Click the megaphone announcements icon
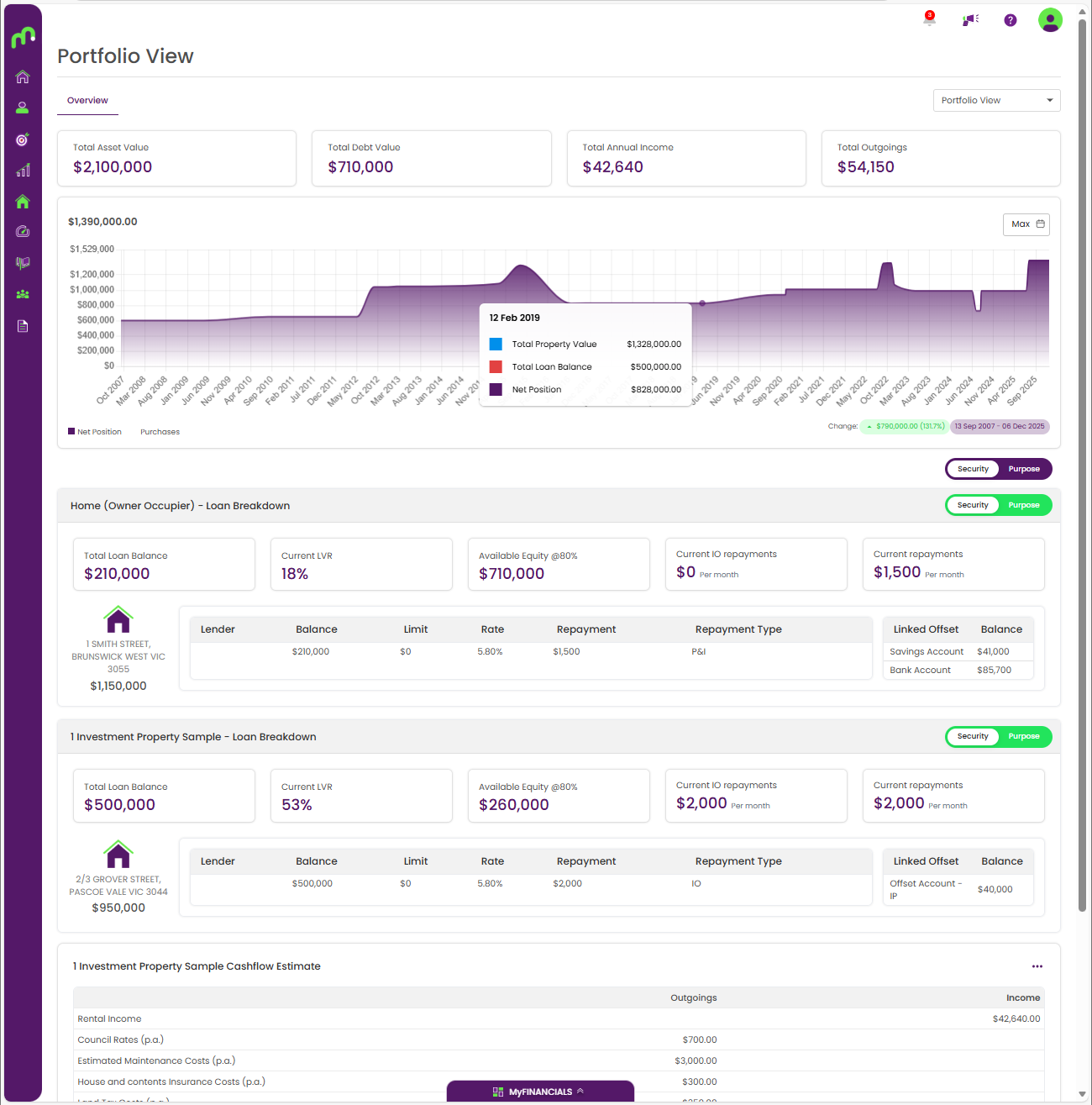The width and height of the screenshot is (1092, 1105). [x=970, y=19]
